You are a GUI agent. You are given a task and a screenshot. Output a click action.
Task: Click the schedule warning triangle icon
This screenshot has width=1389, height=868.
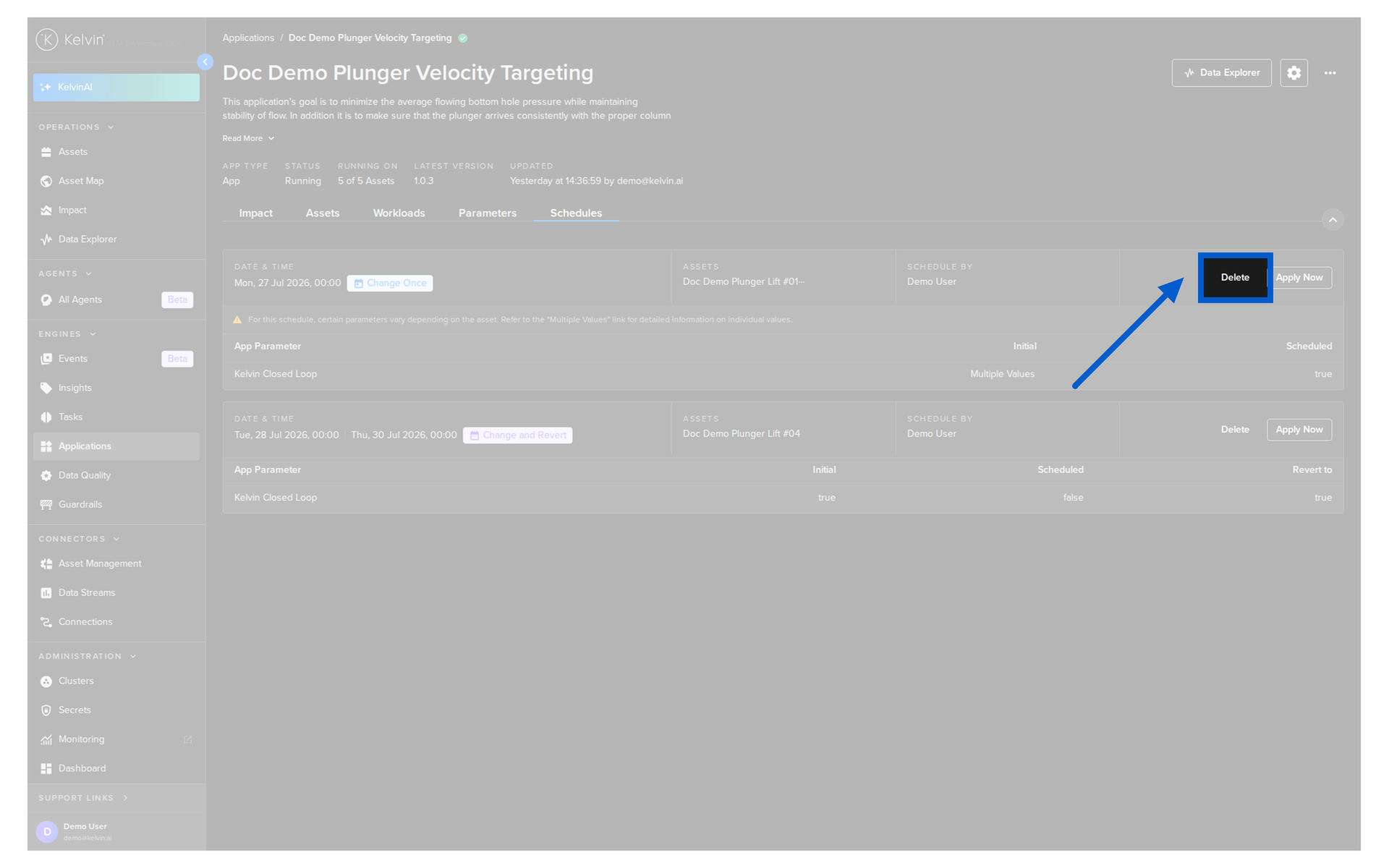tap(237, 320)
